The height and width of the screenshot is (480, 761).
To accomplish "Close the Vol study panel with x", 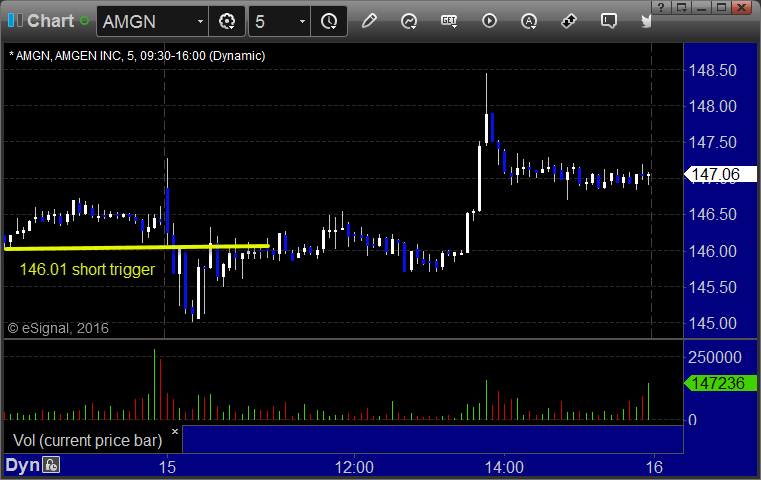I will click(175, 431).
